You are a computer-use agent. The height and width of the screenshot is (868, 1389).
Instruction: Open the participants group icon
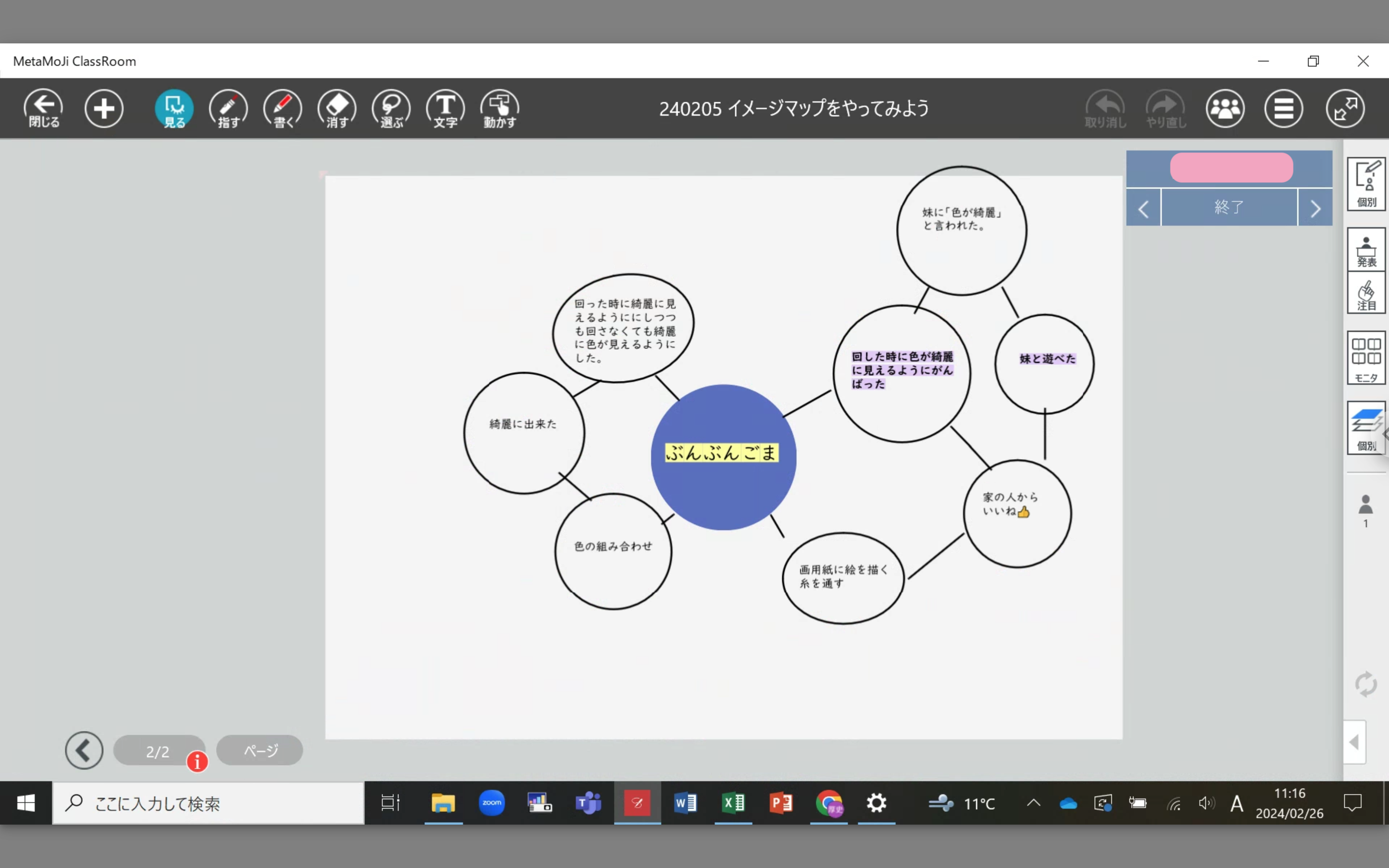(1225, 108)
